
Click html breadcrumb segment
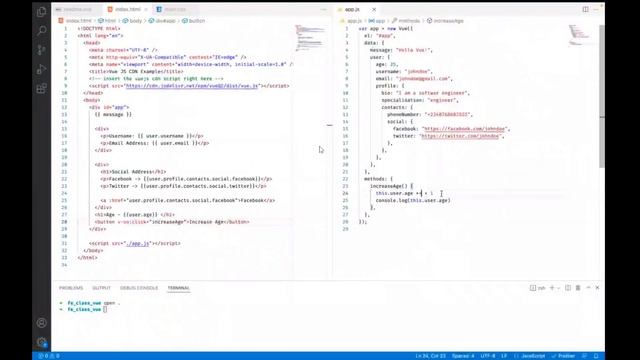108,21
